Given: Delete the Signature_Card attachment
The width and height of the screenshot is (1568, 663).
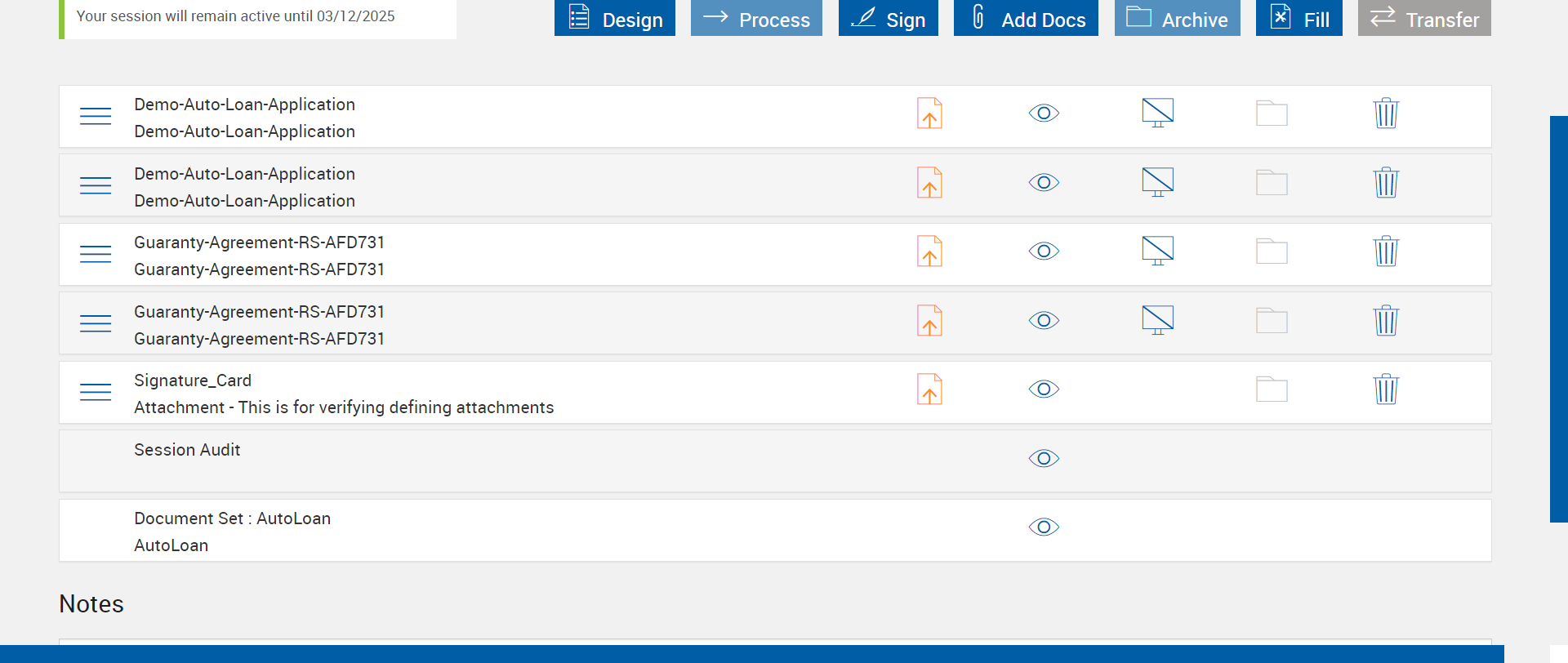Looking at the screenshot, I should tap(1386, 389).
